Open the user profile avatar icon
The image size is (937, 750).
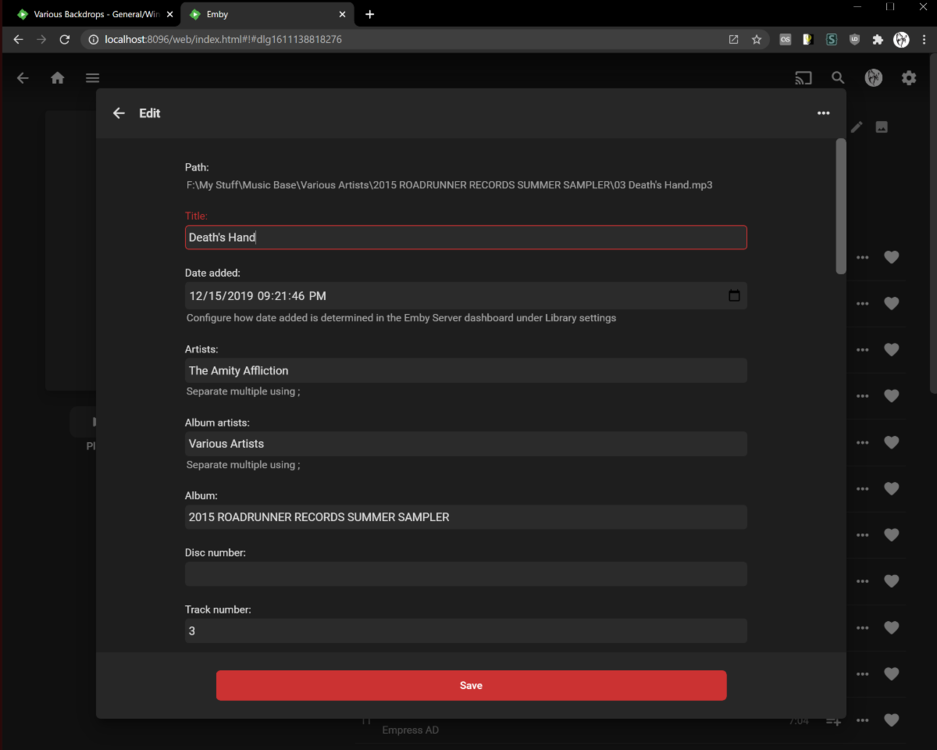pos(873,77)
